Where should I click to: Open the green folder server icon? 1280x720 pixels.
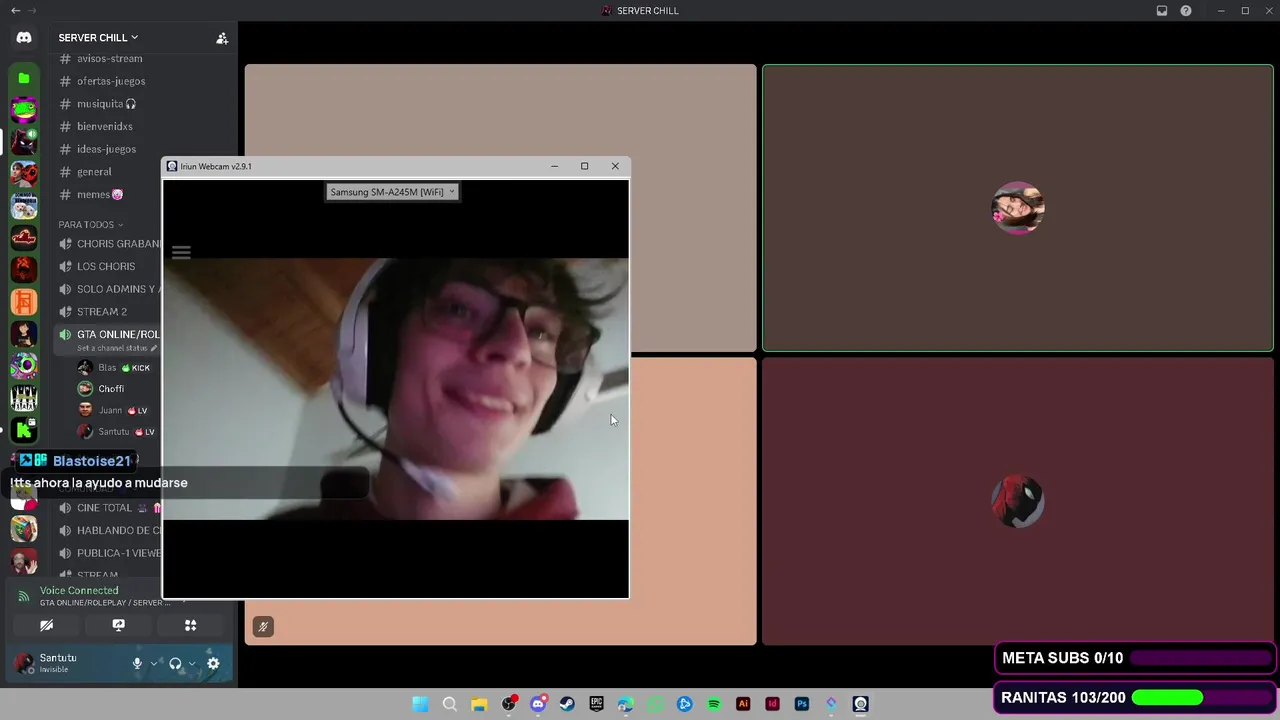[24, 78]
